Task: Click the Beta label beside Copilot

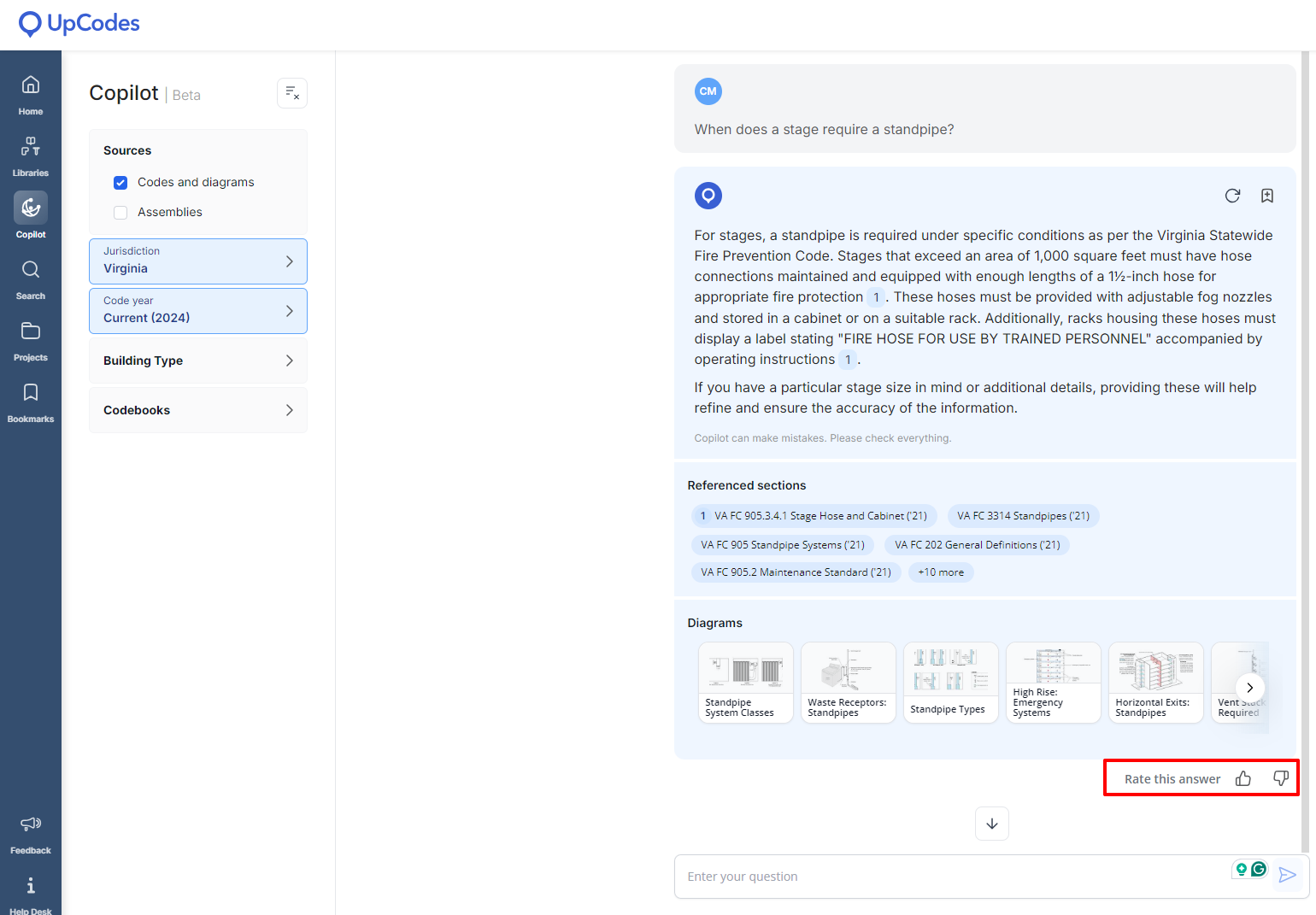Action: 186,96
